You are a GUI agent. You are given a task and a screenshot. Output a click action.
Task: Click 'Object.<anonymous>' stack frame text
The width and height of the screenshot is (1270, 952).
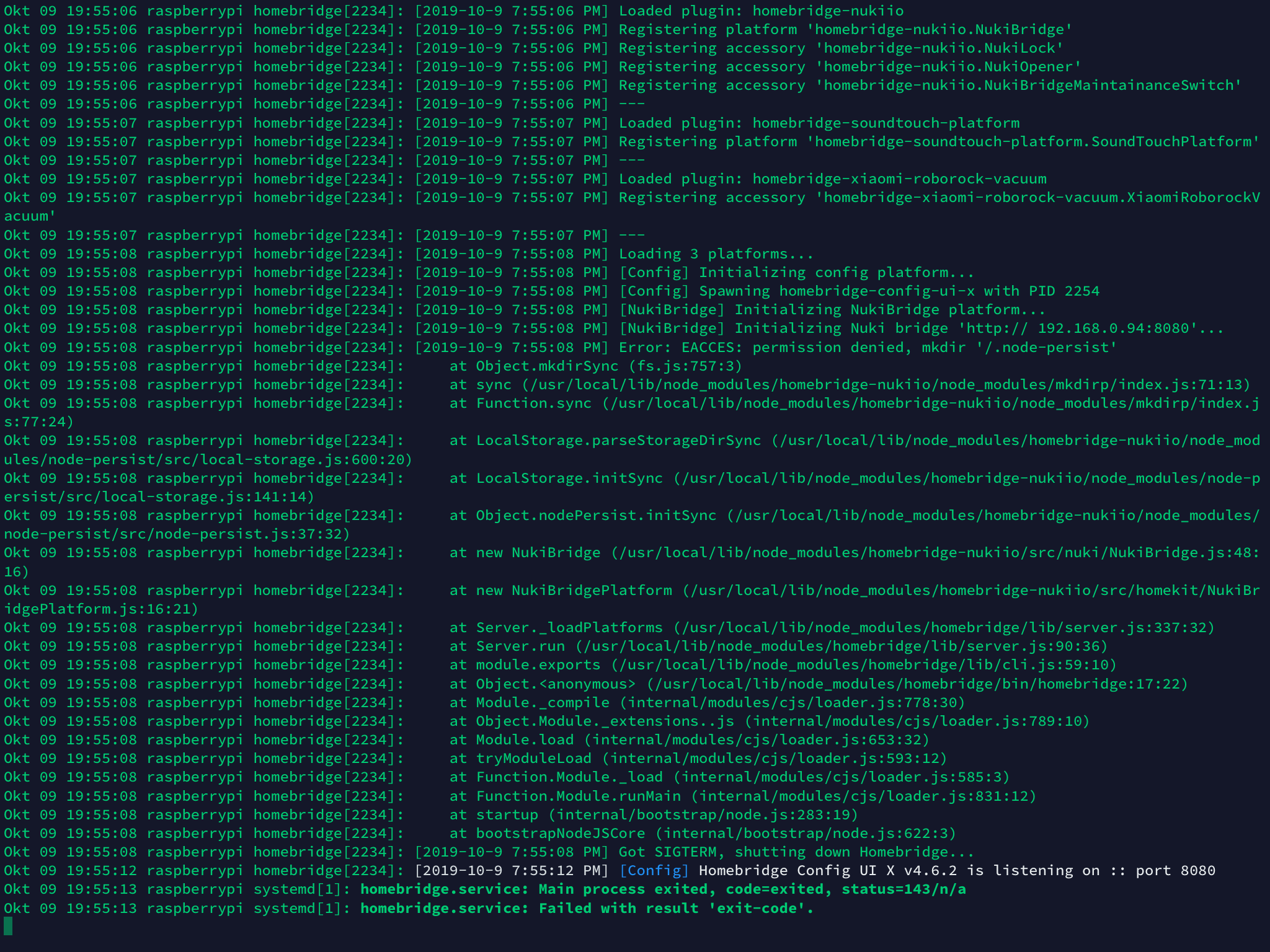point(556,684)
